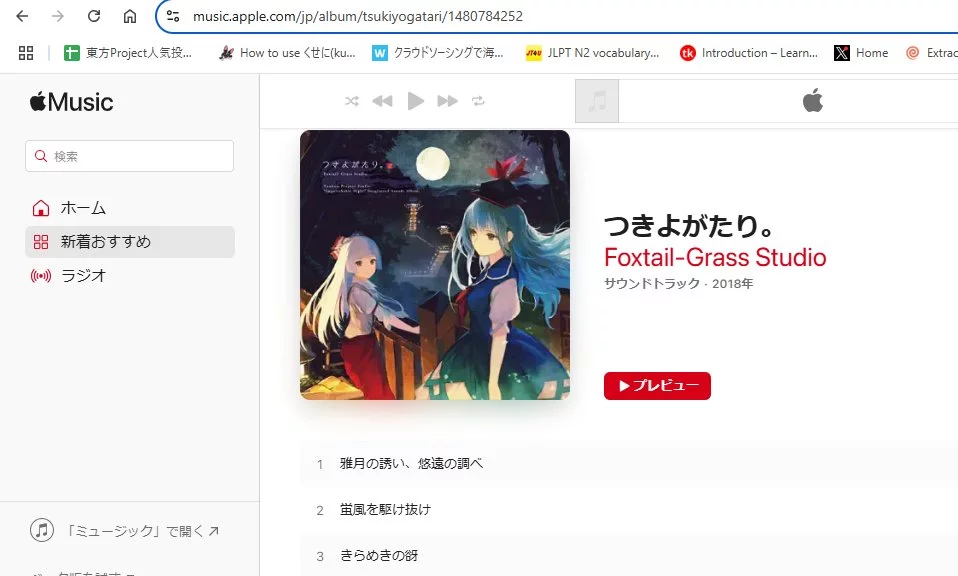Skip forward with the next track icon
The height and width of the screenshot is (576, 958).
tap(447, 101)
